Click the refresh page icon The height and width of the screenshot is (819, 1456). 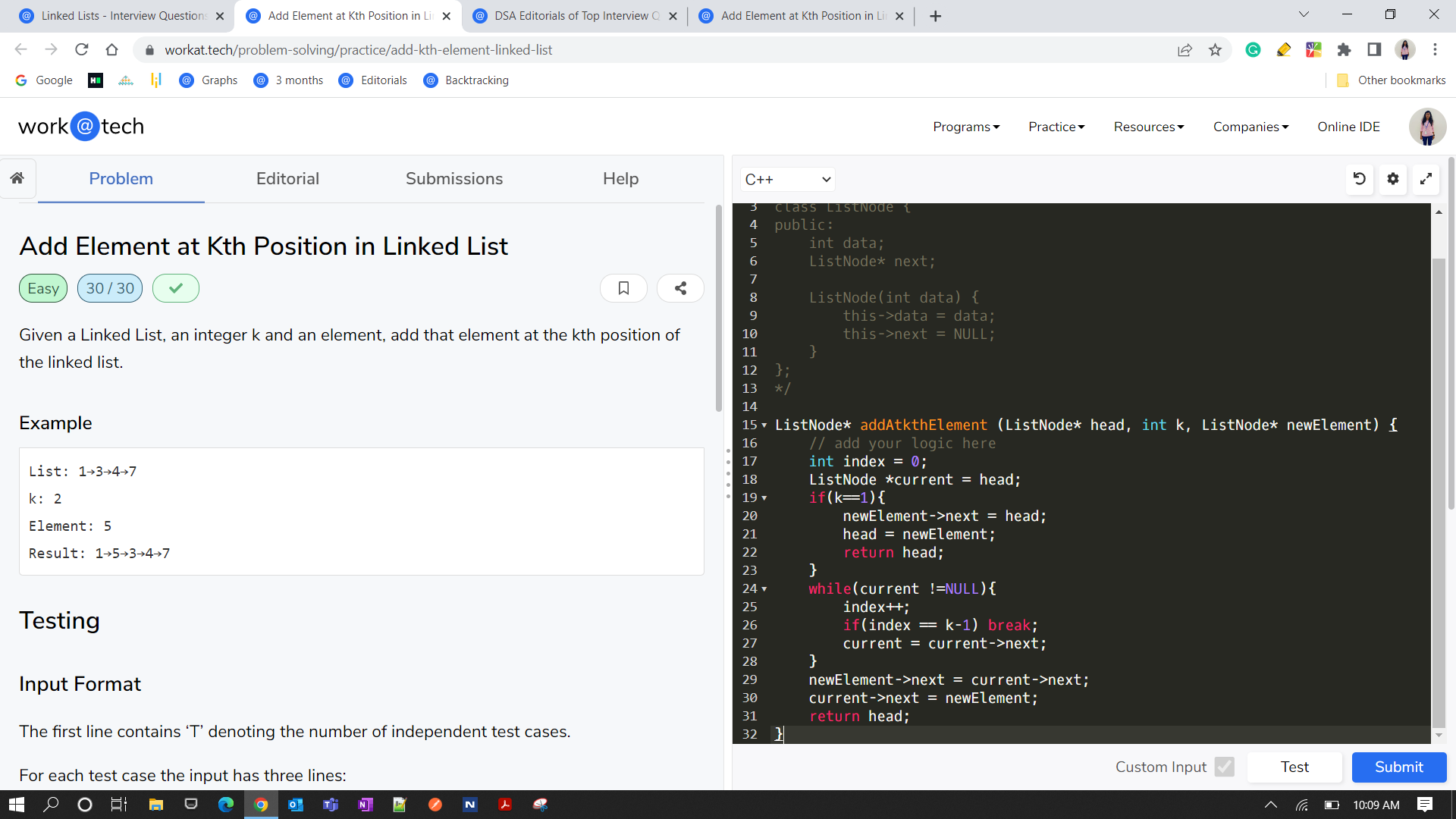tap(81, 49)
